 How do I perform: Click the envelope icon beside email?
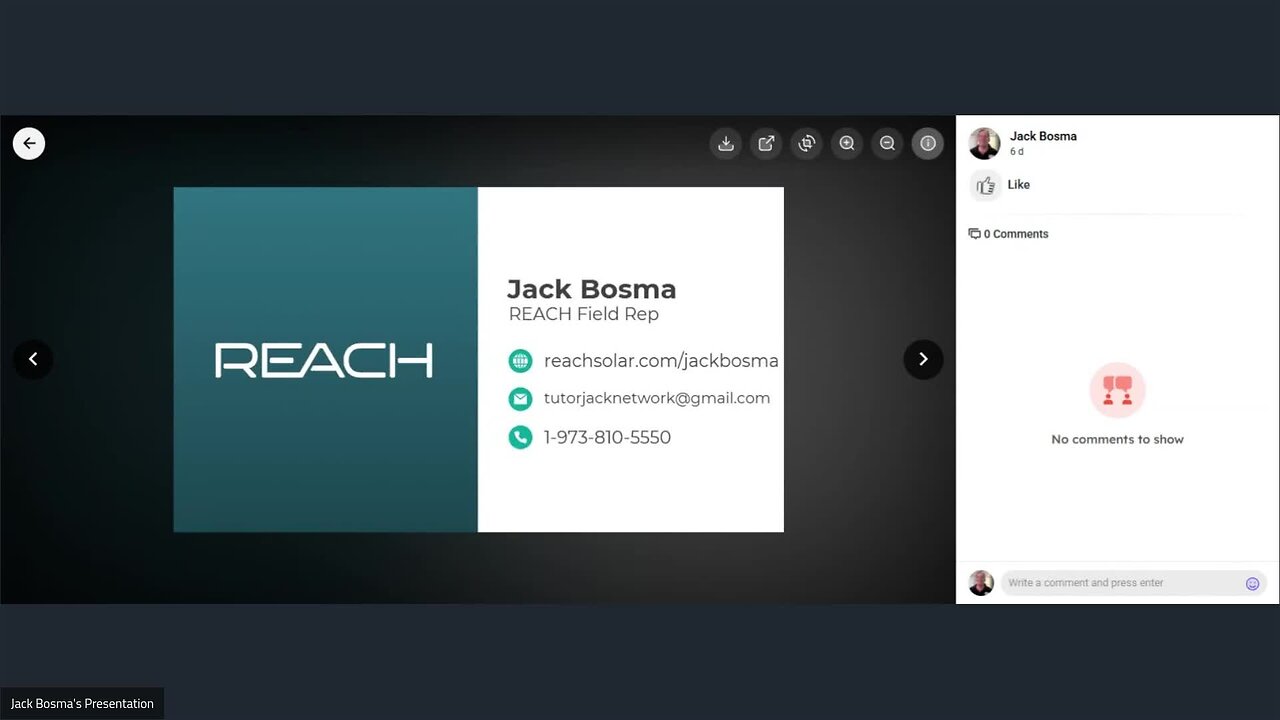(x=520, y=399)
